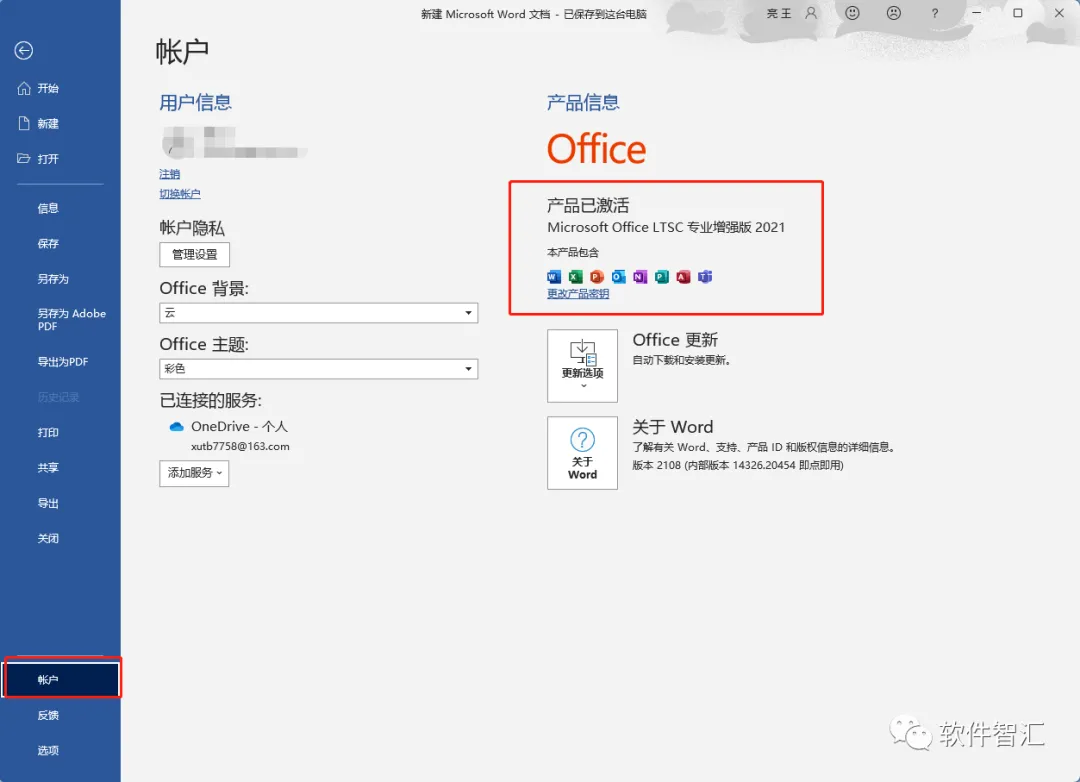Click 关闭 in the sidebar
Viewport: 1080px width, 782px height.
point(48,538)
